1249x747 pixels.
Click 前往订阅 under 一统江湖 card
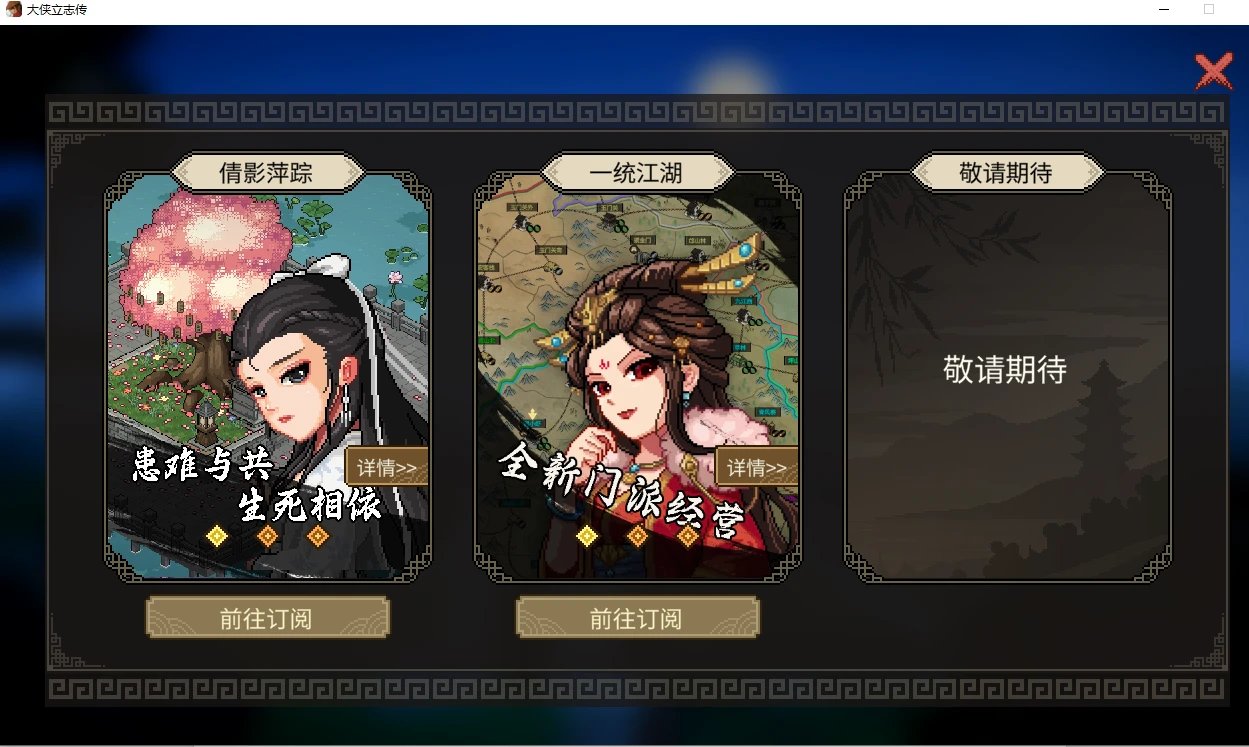pos(637,618)
